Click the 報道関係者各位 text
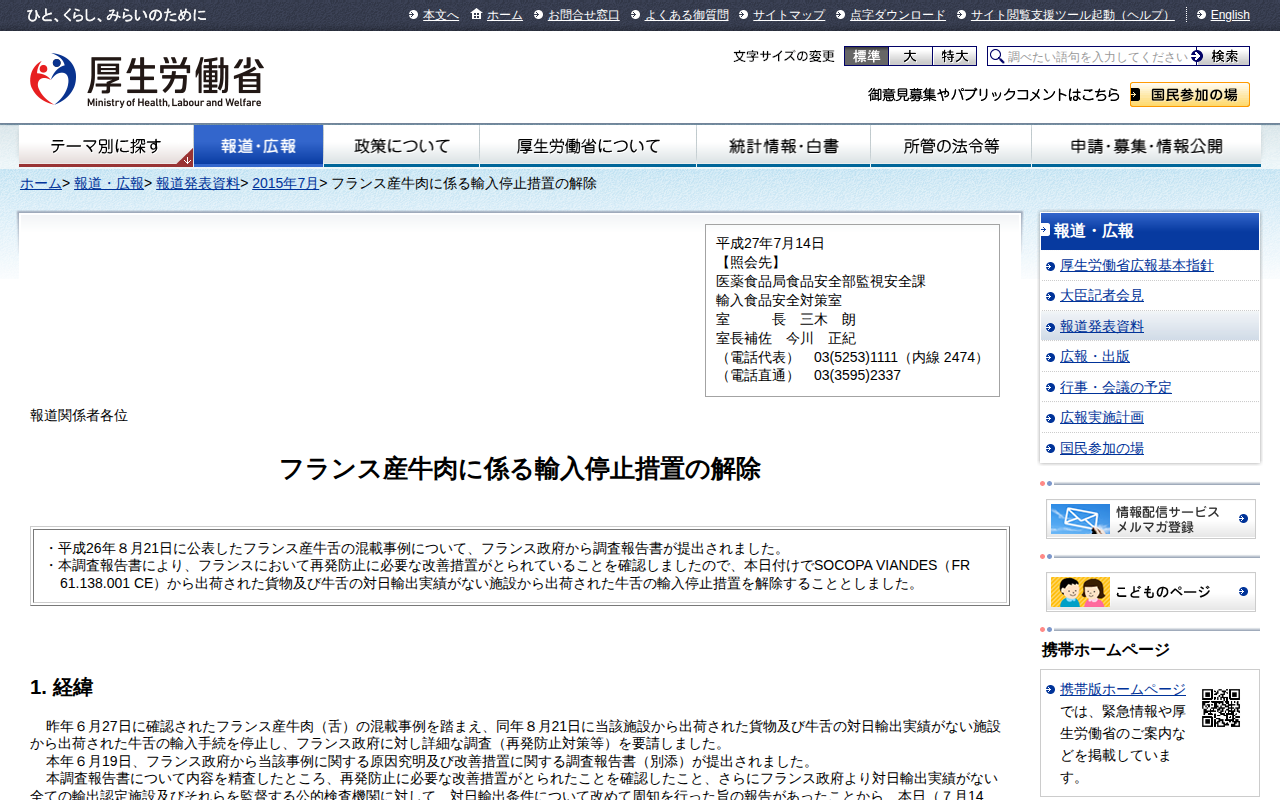 click(79, 415)
